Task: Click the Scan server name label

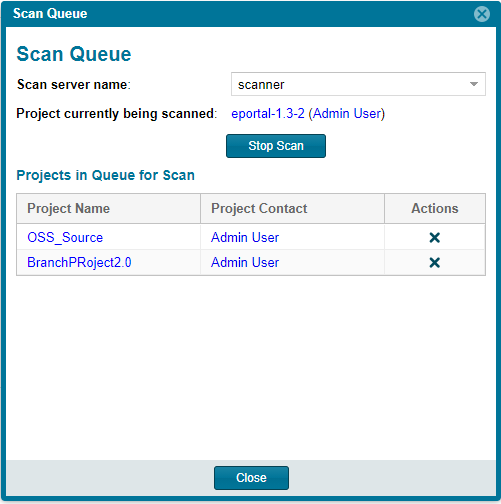Action: [x=74, y=84]
